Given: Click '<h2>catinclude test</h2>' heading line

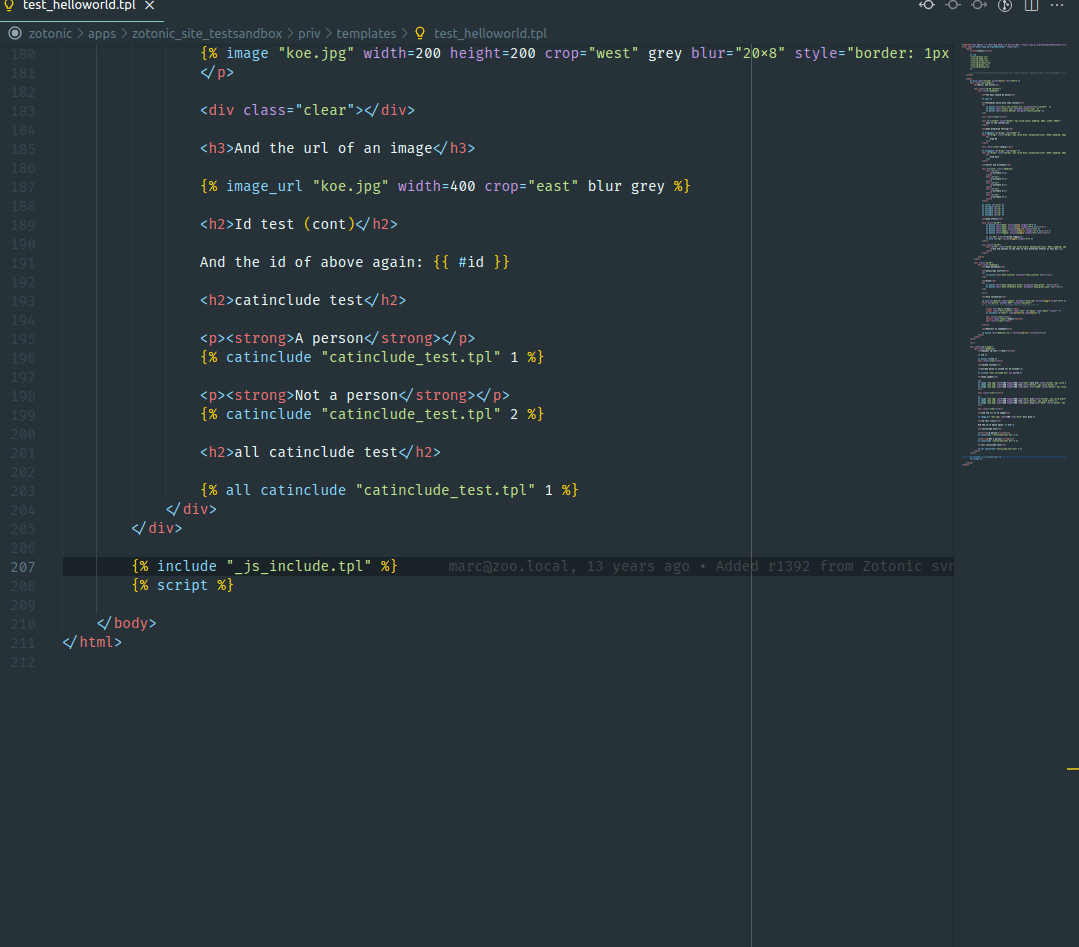Looking at the screenshot, I should pos(303,301).
